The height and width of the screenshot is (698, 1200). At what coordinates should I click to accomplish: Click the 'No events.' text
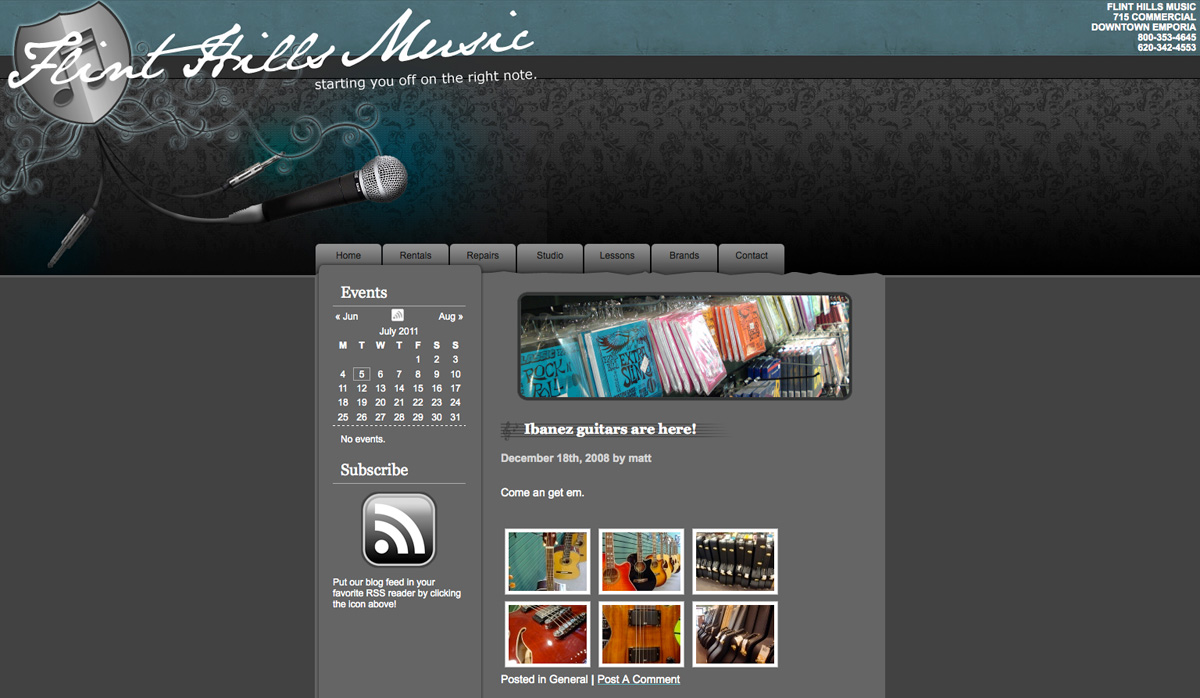pyautogui.click(x=363, y=439)
